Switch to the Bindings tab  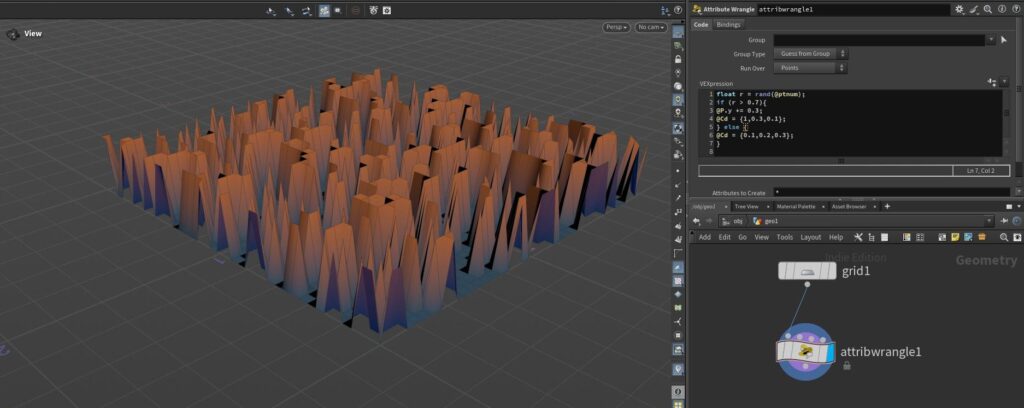click(729, 24)
